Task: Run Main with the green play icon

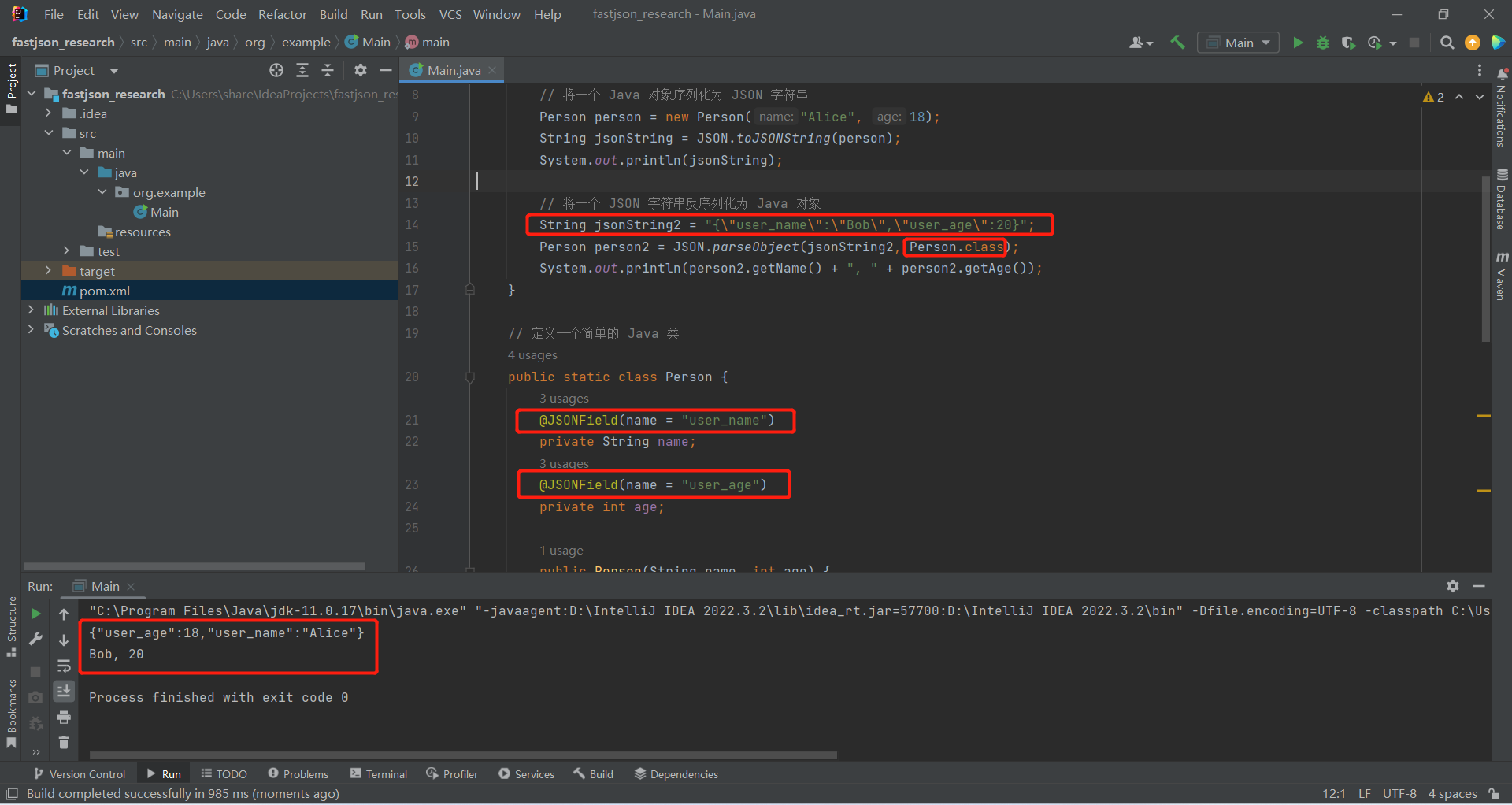Action: coord(1298,43)
